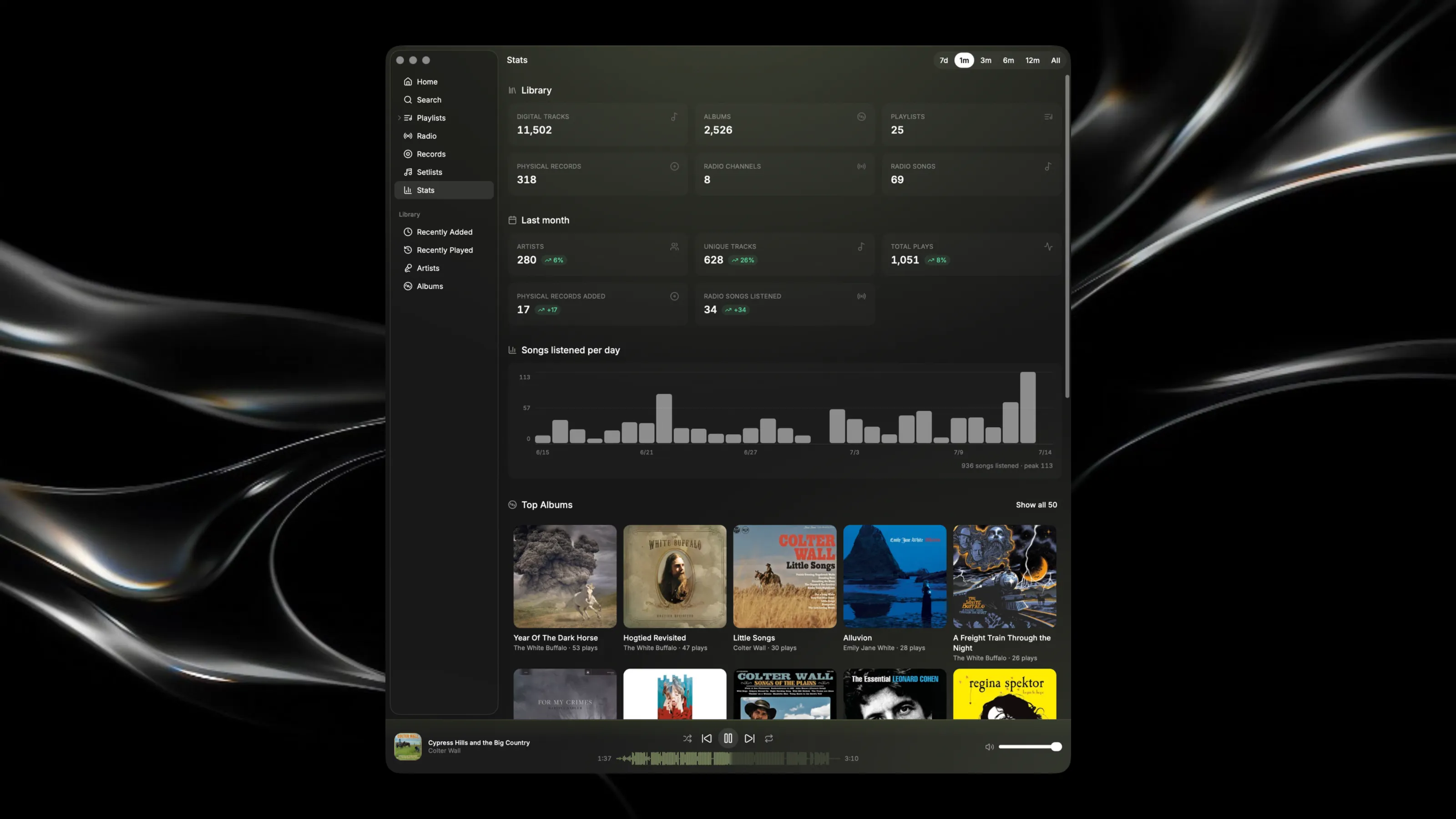Click the now playing album artwork
1456x819 pixels.
click(x=408, y=747)
